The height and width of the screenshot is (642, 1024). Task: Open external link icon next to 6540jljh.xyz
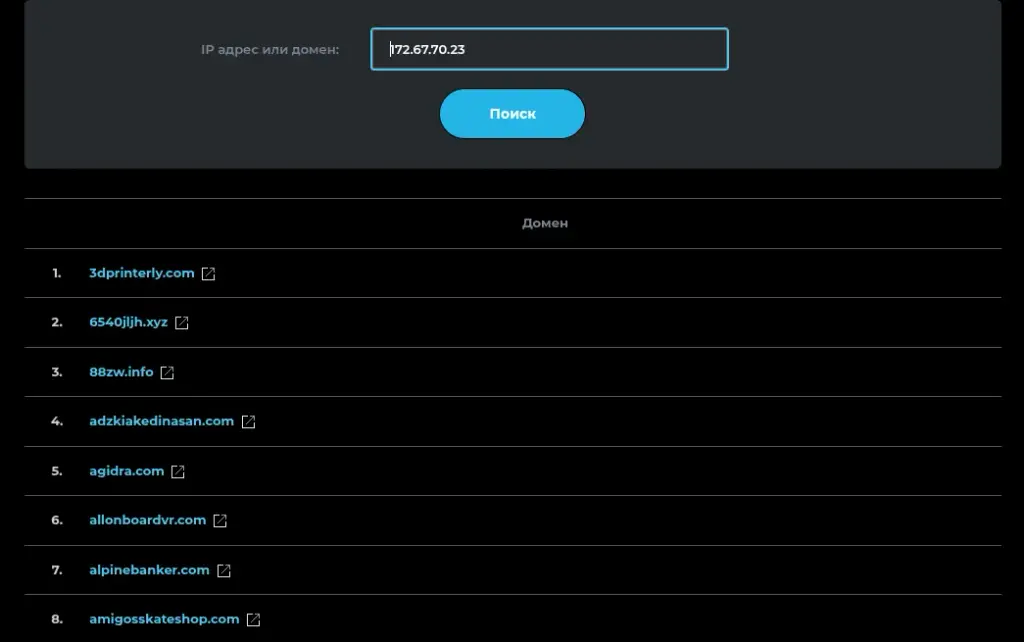pos(182,323)
